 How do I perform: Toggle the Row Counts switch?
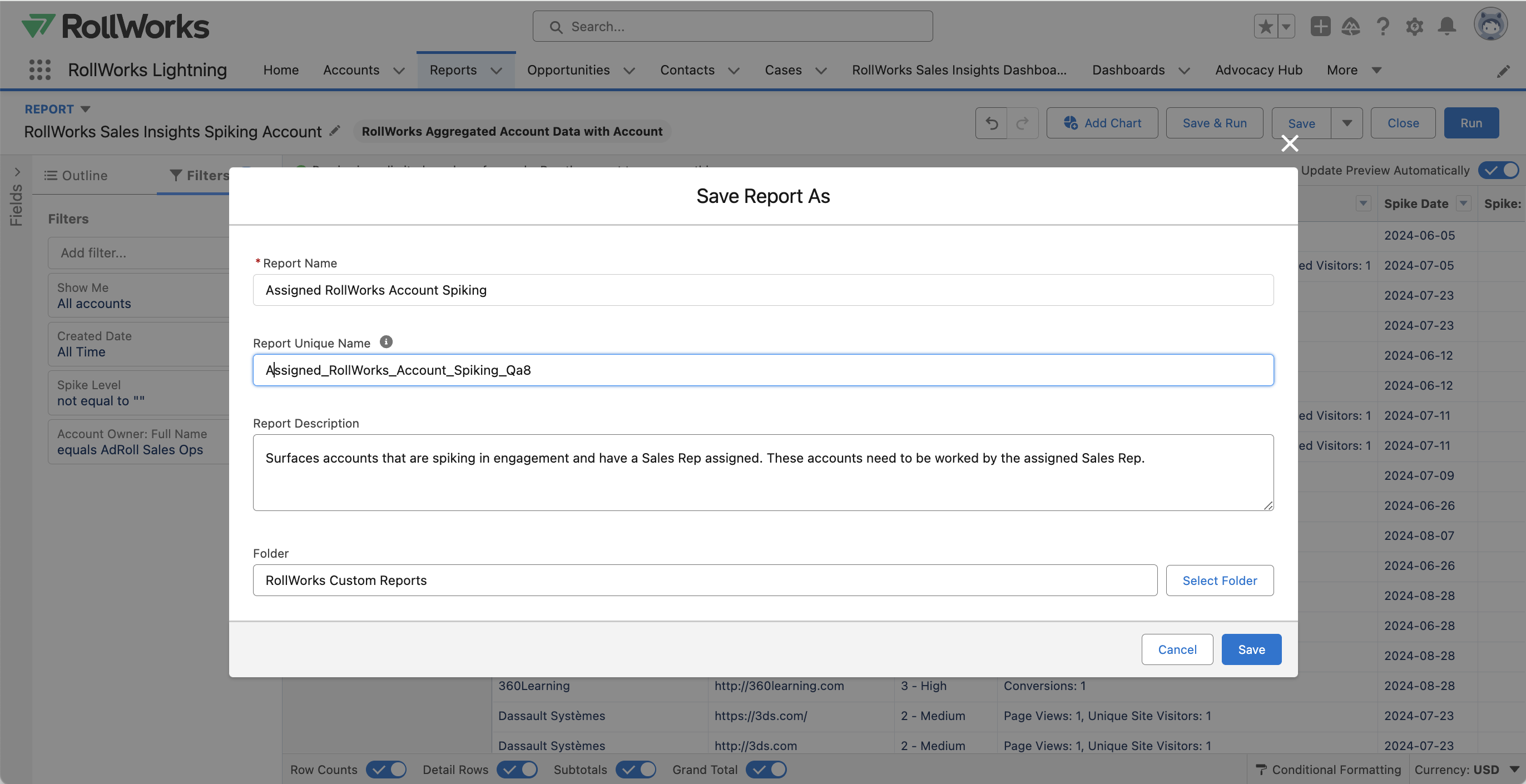pos(387,769)
